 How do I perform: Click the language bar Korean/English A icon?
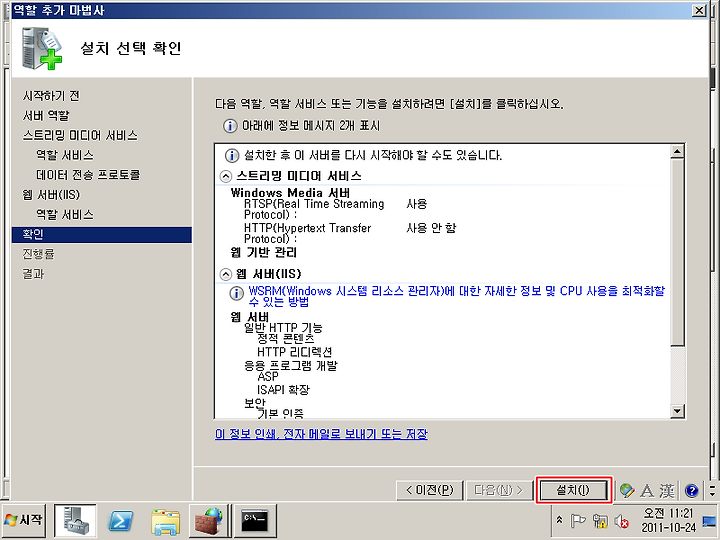[x=647, y=490]
